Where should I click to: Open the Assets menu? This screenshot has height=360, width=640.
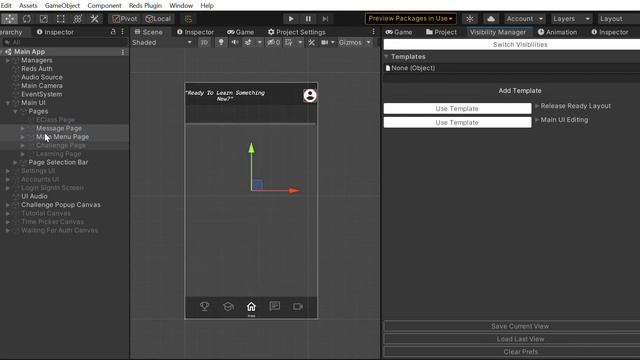coord(28,5)
